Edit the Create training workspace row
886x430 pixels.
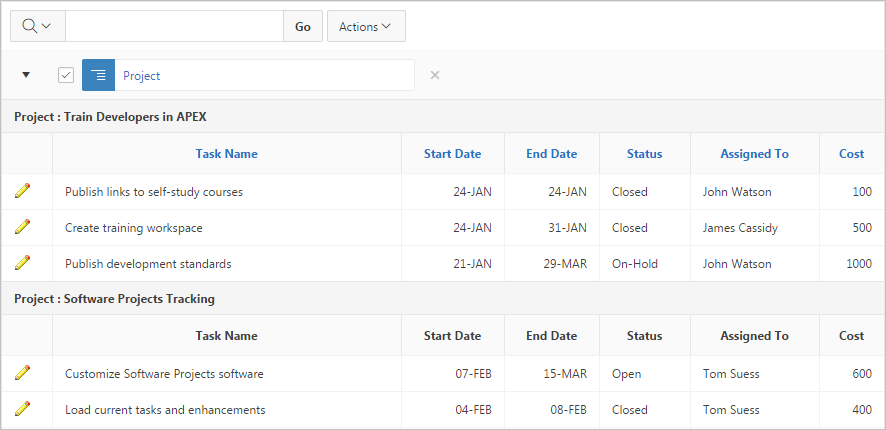click(x=23, y=227)
